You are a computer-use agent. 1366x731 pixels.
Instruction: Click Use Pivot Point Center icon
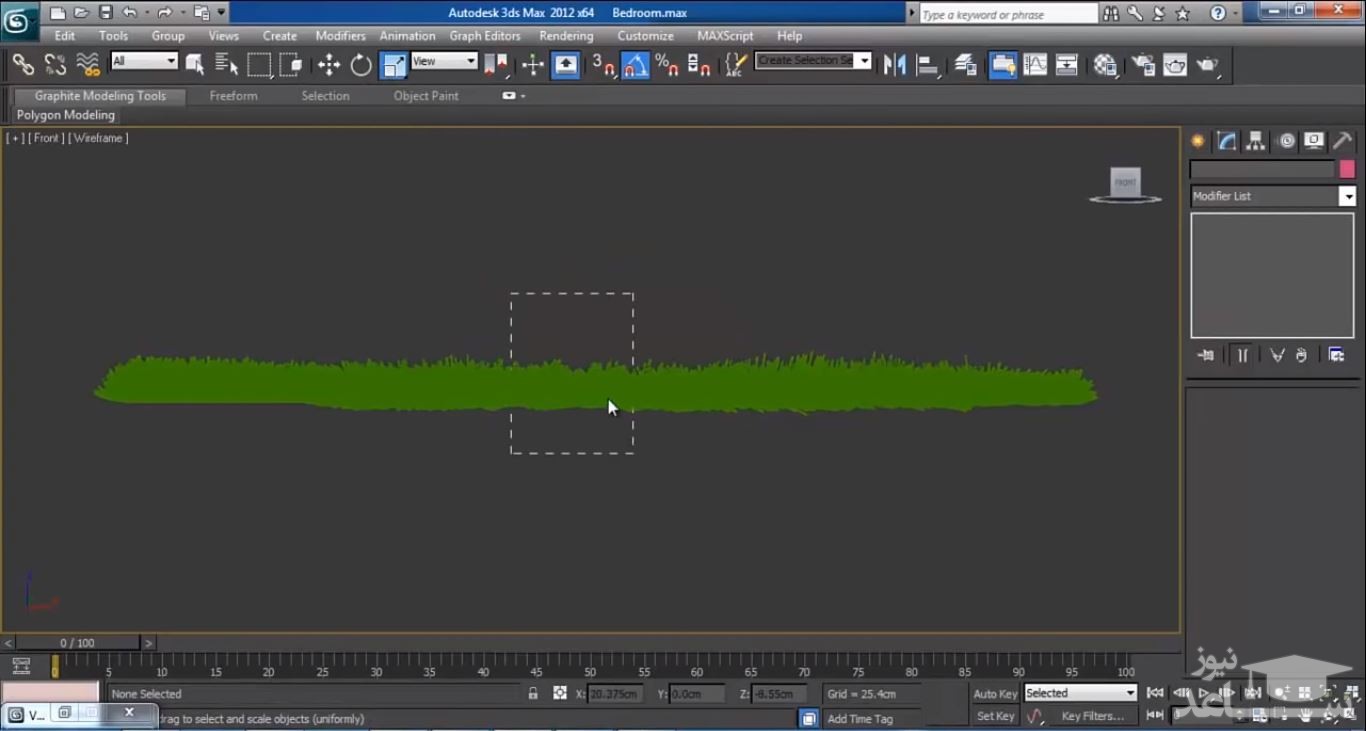point(496,65)
